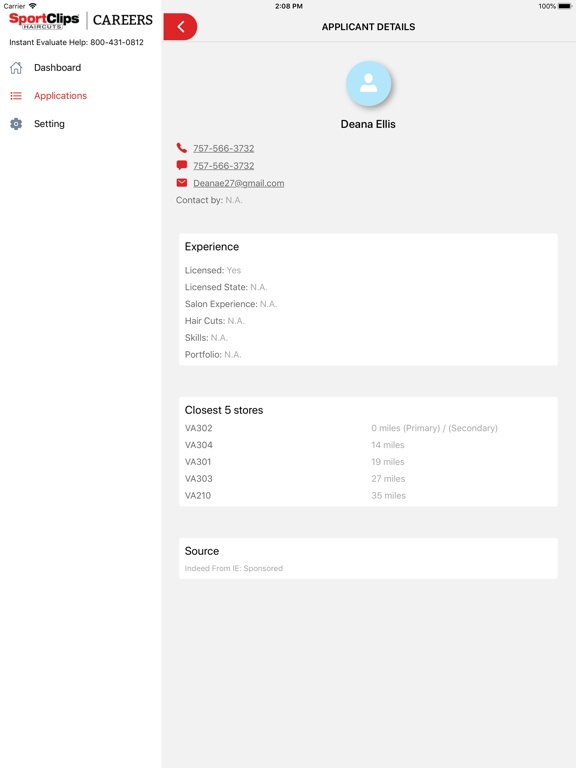
Task: Tap the red email envelope icon
Action: (x=182, y=183)
